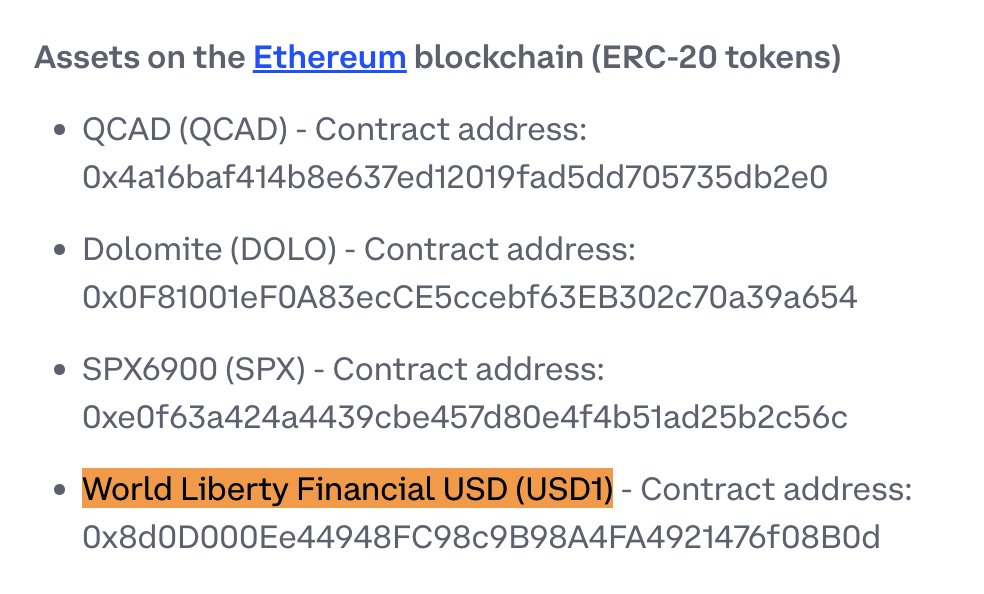Click "Contract address:" on the QCAD line
This screenshot has height=594, width=984.
[x=450, y=129]
